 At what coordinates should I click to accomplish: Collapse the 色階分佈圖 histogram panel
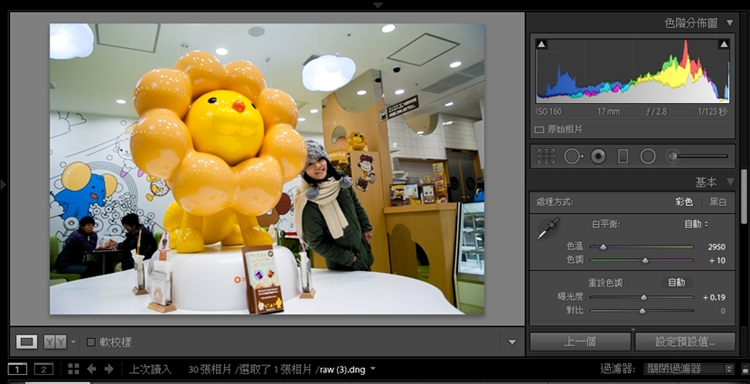pos(729,23)
